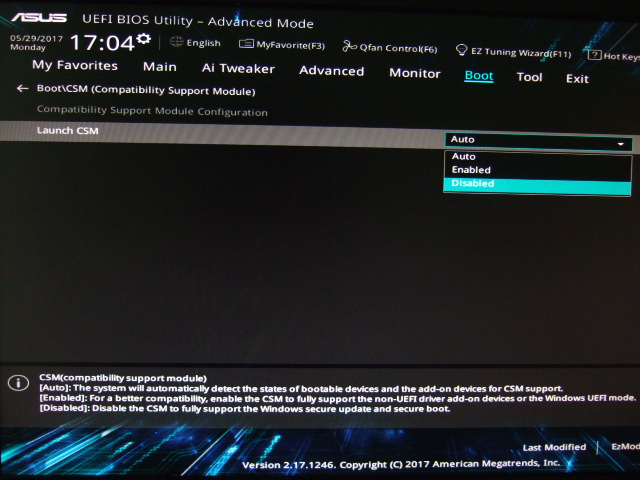Click the ASUS logo

tap(39, 18)
